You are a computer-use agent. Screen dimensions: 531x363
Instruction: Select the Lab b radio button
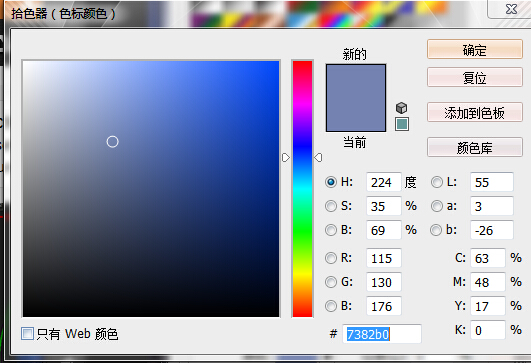[436, 230]
